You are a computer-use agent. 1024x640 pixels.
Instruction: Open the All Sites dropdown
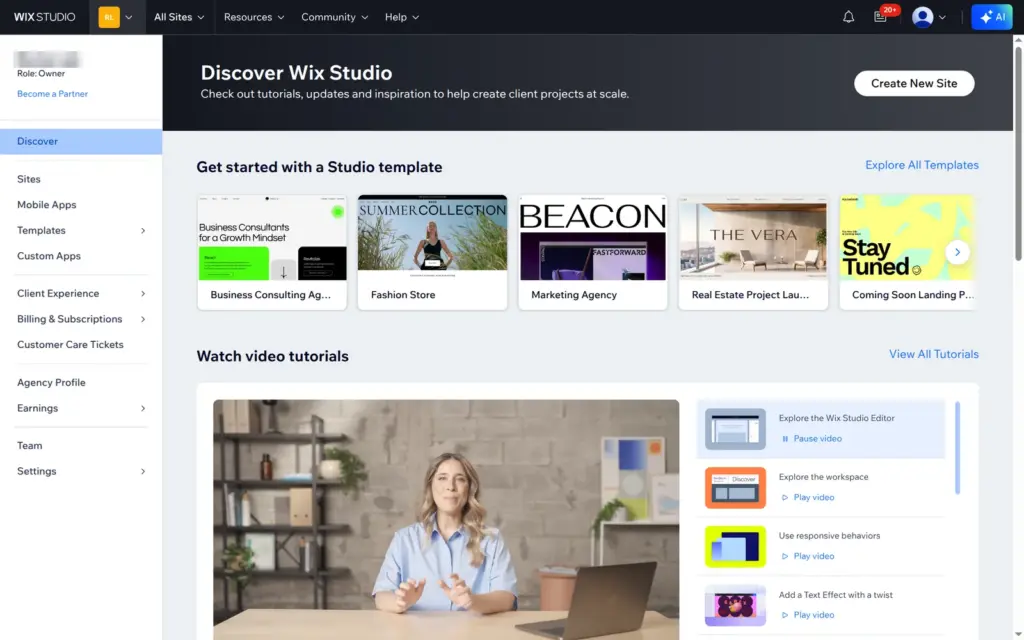coord(179,17)
